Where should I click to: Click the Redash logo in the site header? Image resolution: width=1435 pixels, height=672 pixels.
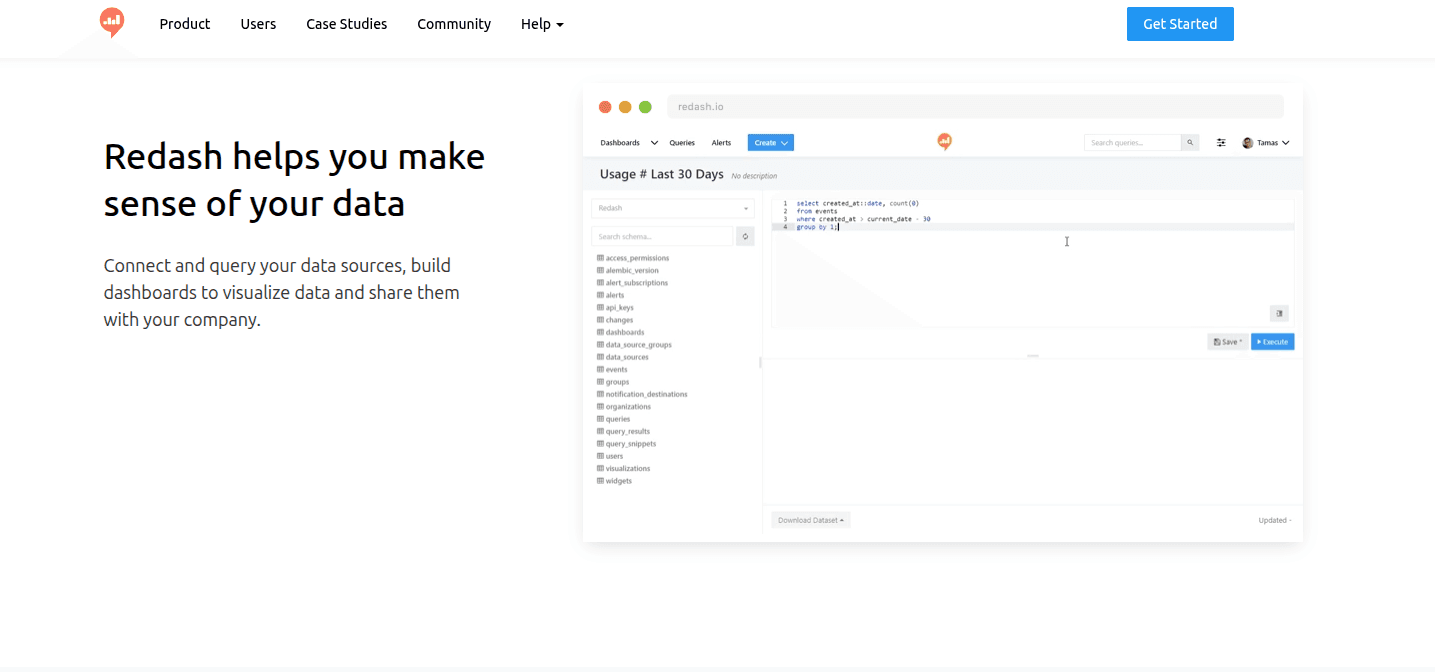pos(112,22)
